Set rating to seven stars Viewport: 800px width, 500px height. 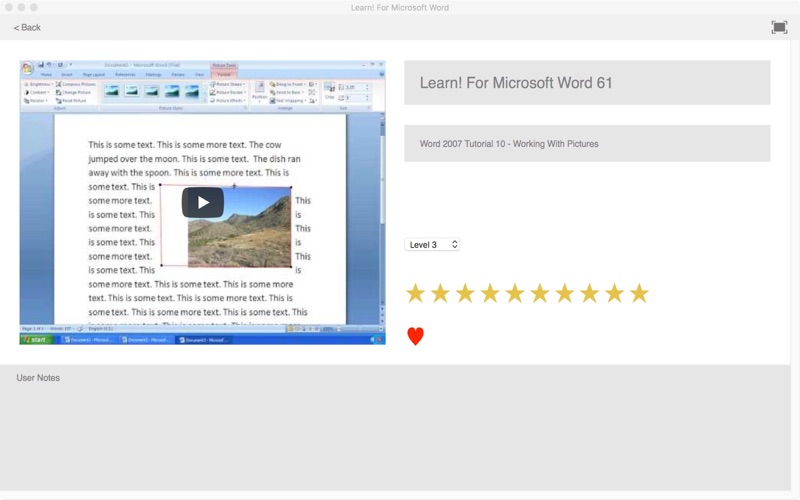pos(564,293)
